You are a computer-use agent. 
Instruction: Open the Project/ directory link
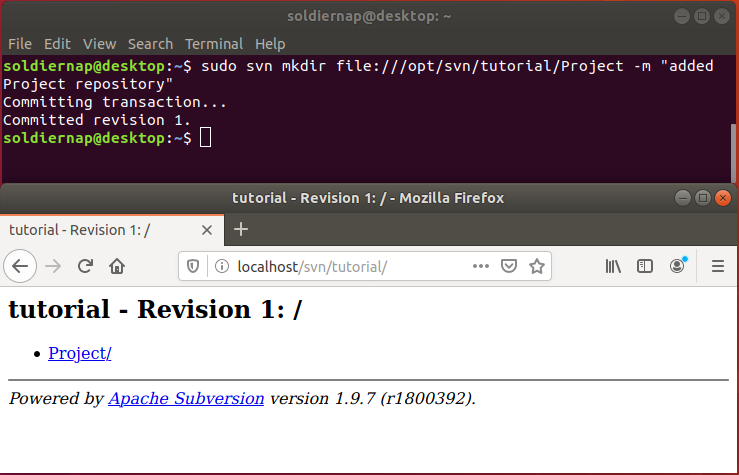coord(80,353)
